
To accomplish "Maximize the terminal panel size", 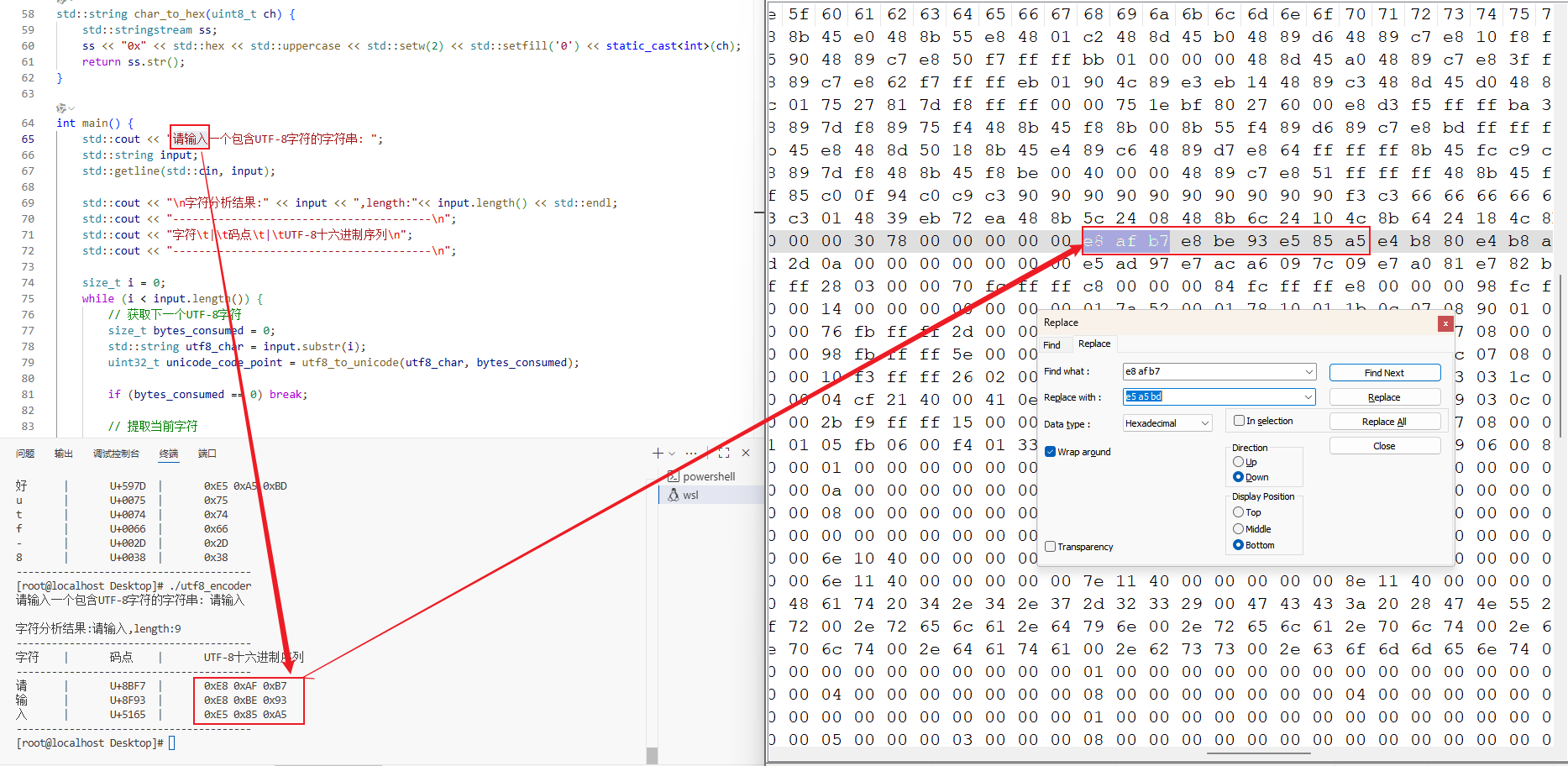I will (723, 453).
